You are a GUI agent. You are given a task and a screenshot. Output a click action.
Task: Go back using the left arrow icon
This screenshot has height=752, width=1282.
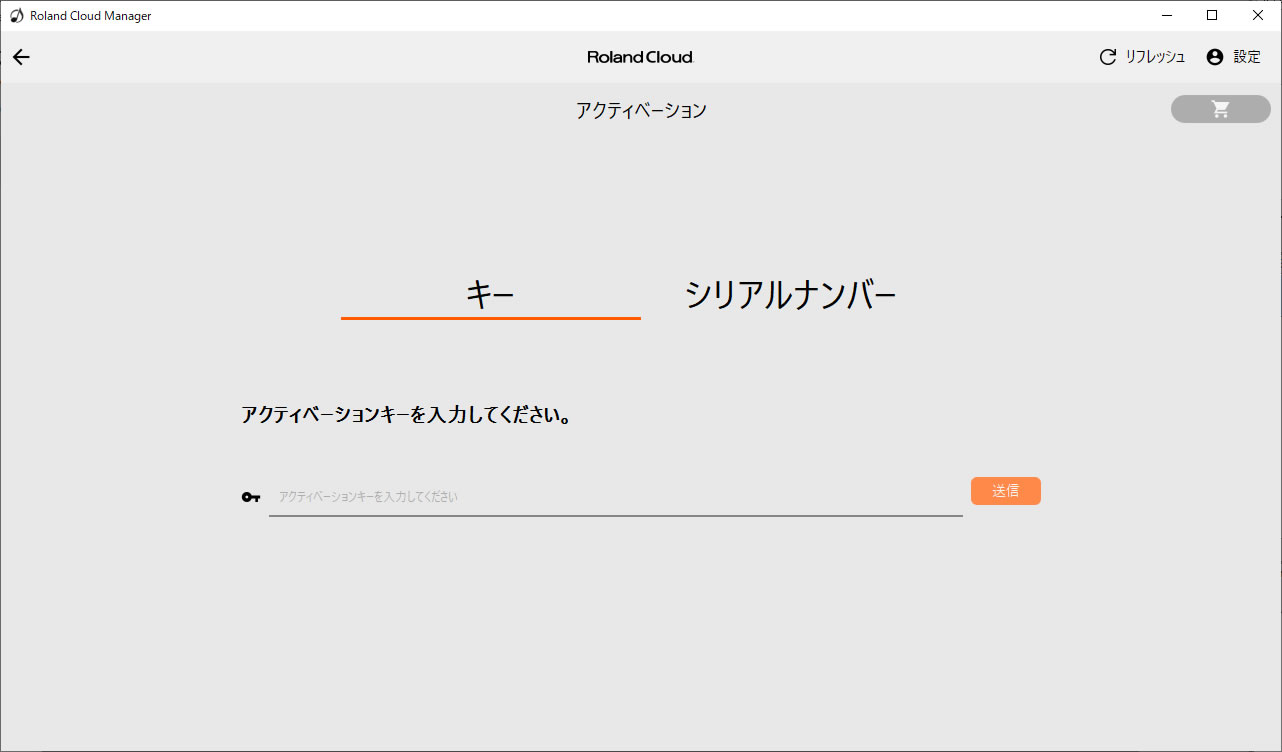pos(21,57)
